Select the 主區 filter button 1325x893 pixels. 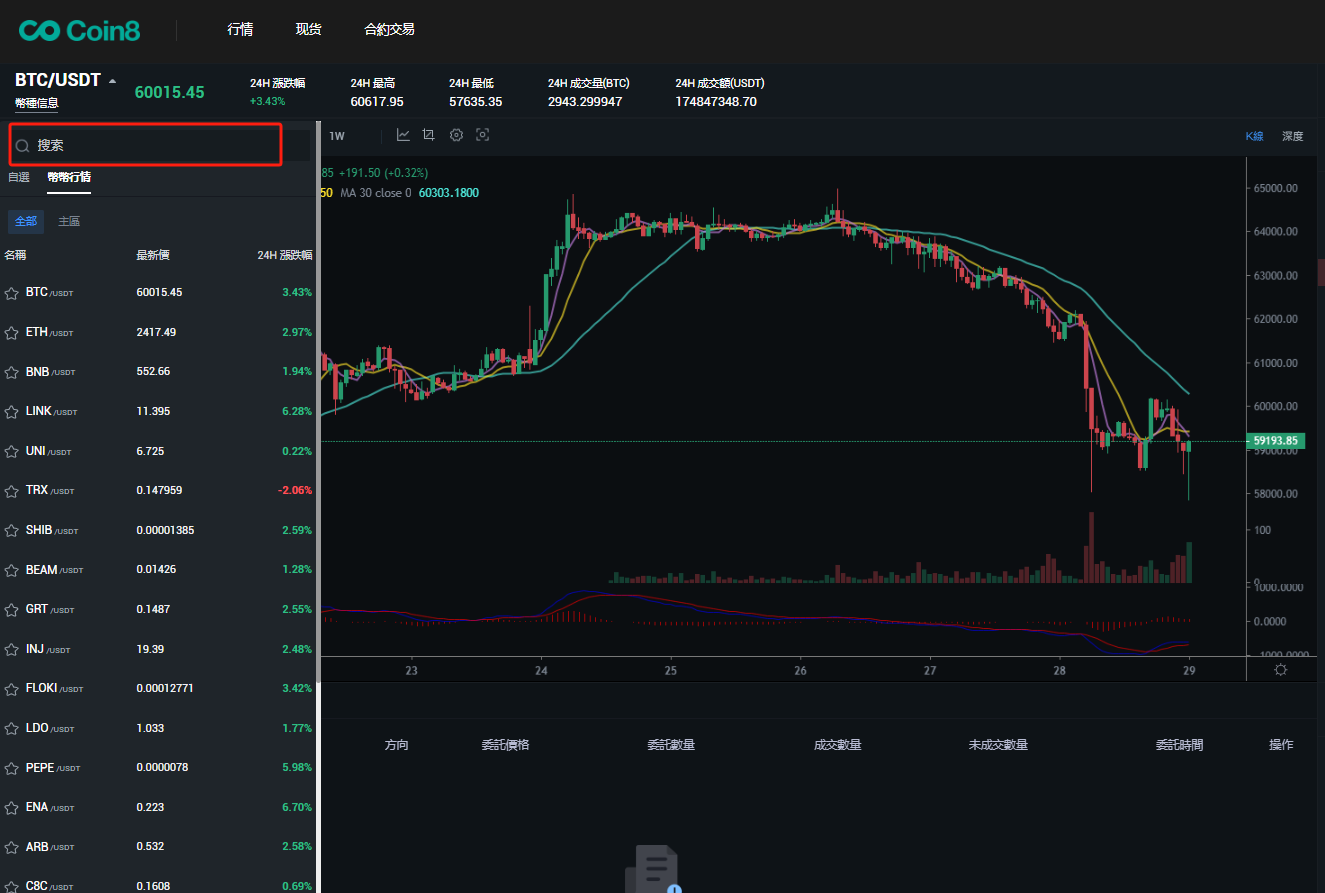[x=69, y=221]
